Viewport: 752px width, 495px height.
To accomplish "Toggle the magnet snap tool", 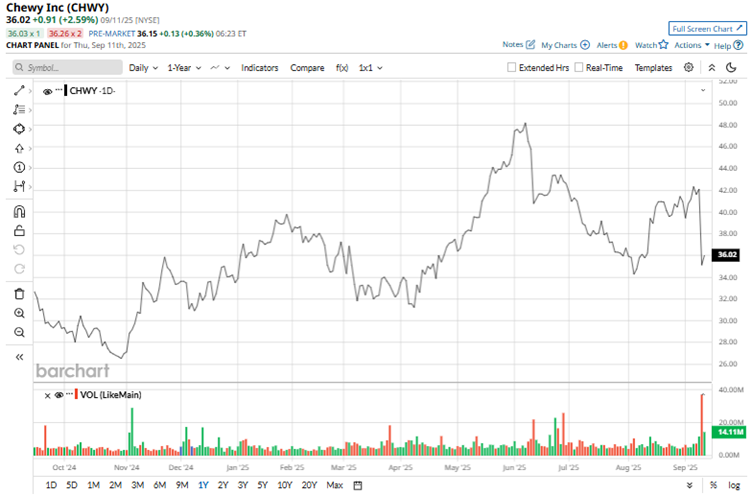I will [19, 212].
